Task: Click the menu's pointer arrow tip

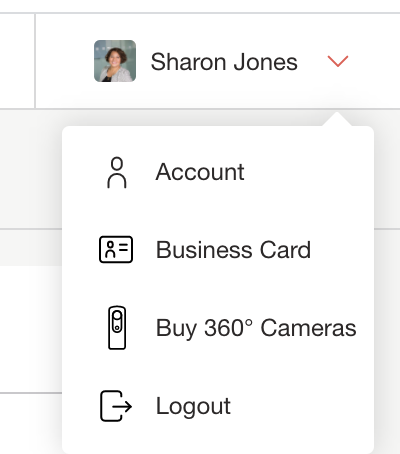Action: 337,115
